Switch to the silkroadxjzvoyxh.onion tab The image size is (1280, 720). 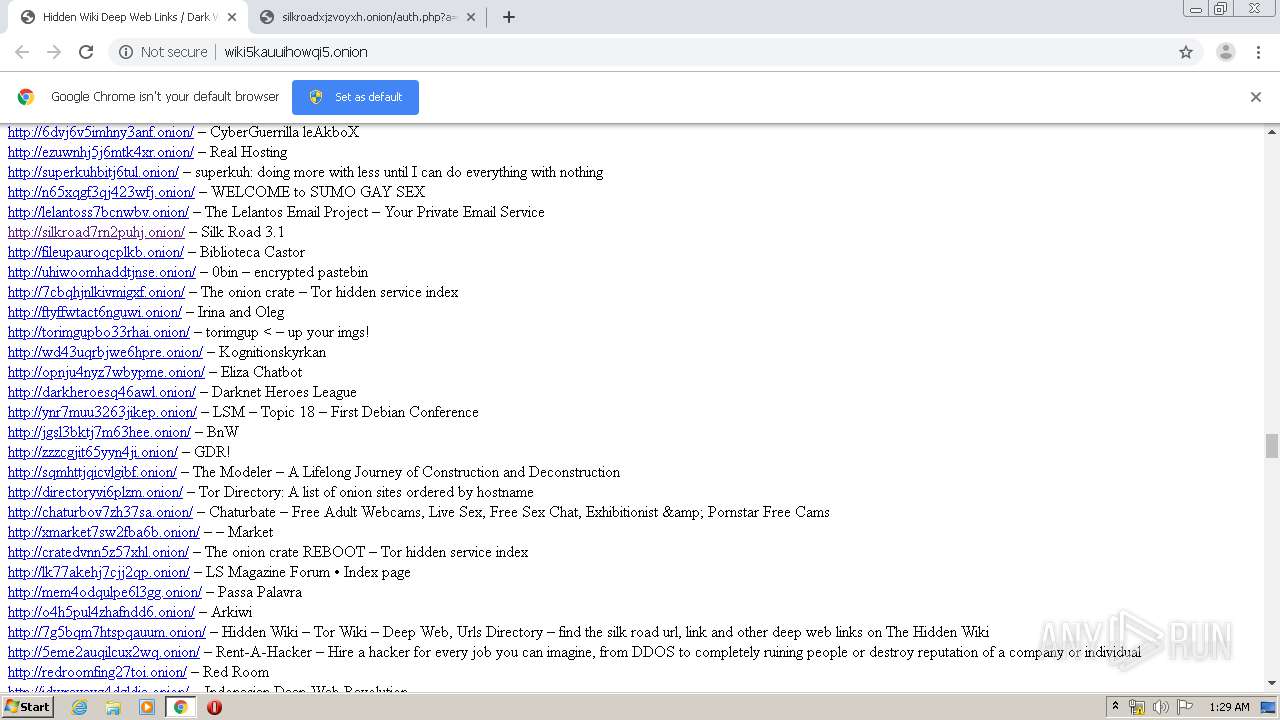(x=366, y=17)
